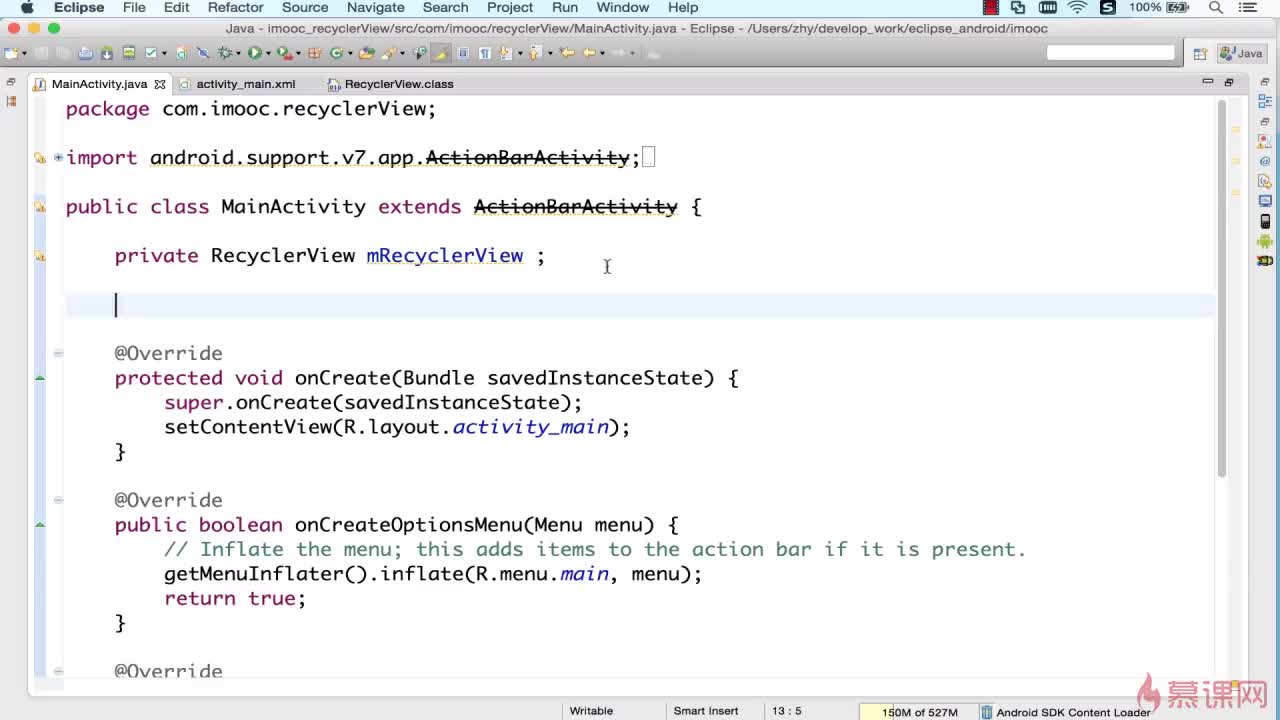Open the Run configurations dropdown arrow
Image resolution: width=1280 pixels, height=720 pixels.
click(x=266, y=54)
